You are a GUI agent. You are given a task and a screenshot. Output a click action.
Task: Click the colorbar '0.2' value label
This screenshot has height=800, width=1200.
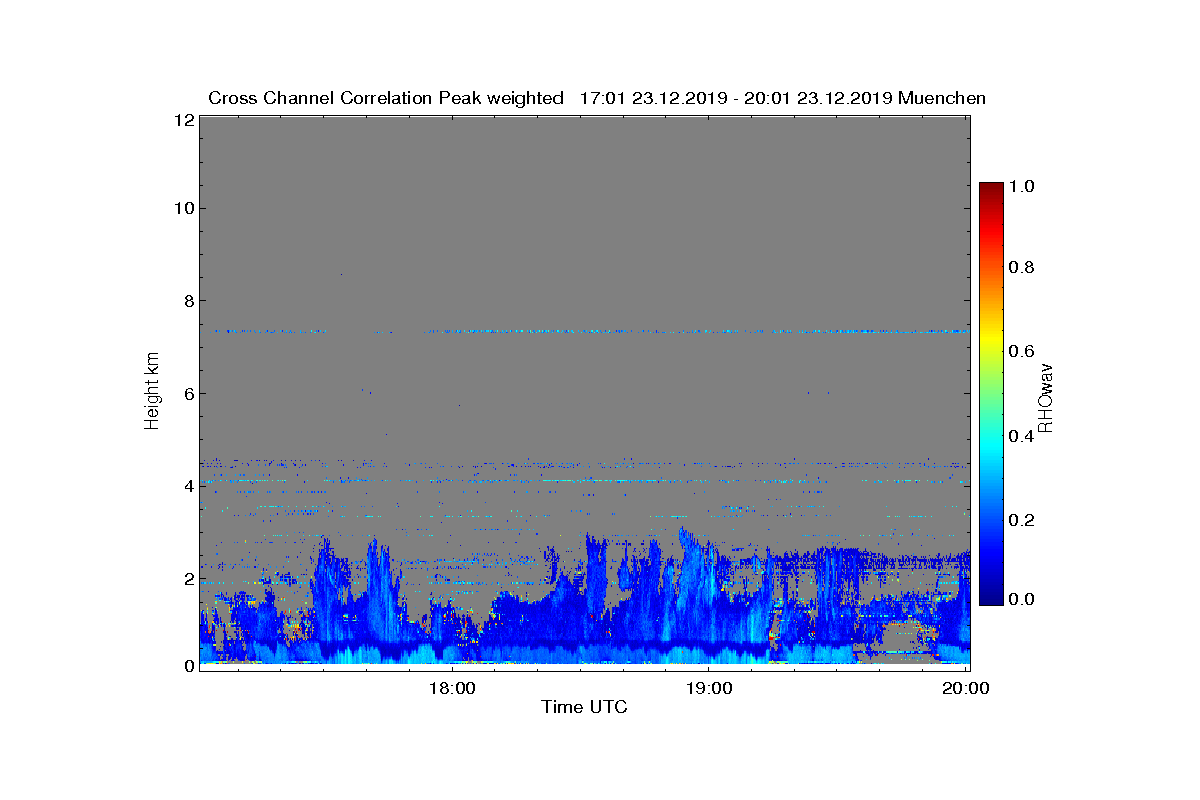1020,519
